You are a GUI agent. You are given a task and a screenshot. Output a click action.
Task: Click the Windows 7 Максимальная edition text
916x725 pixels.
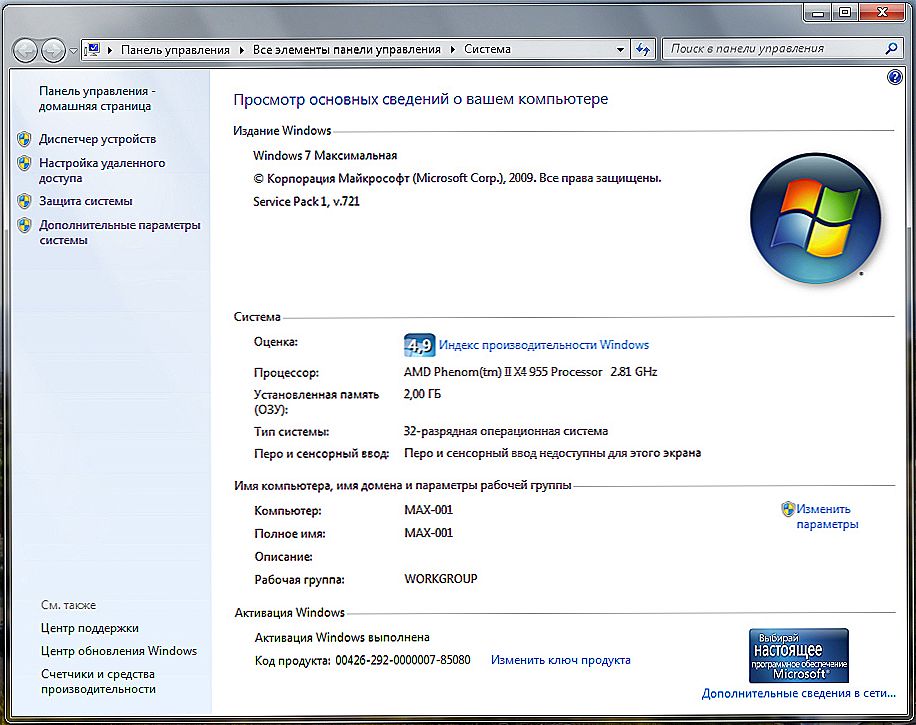click(x=325, y=155)
